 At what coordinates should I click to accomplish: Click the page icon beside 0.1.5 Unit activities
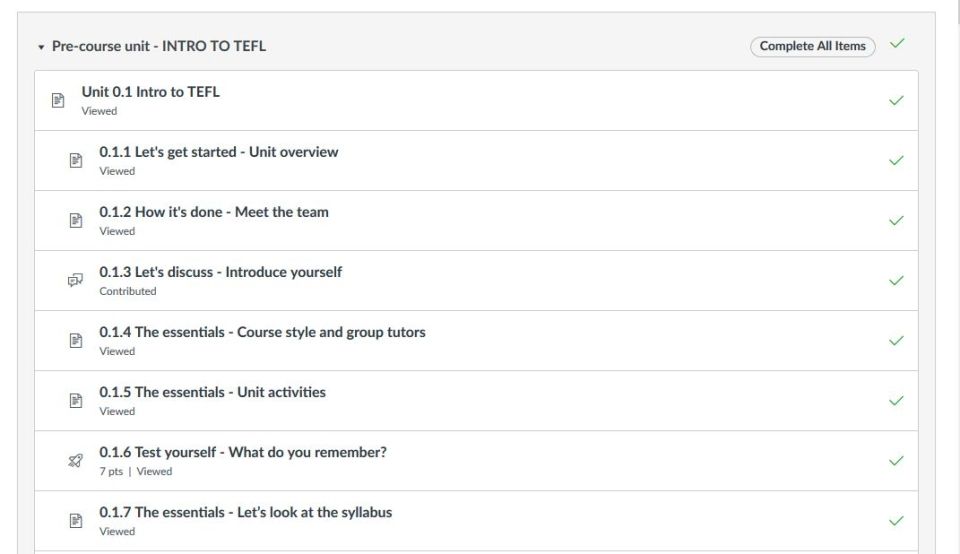pos(76,400)
